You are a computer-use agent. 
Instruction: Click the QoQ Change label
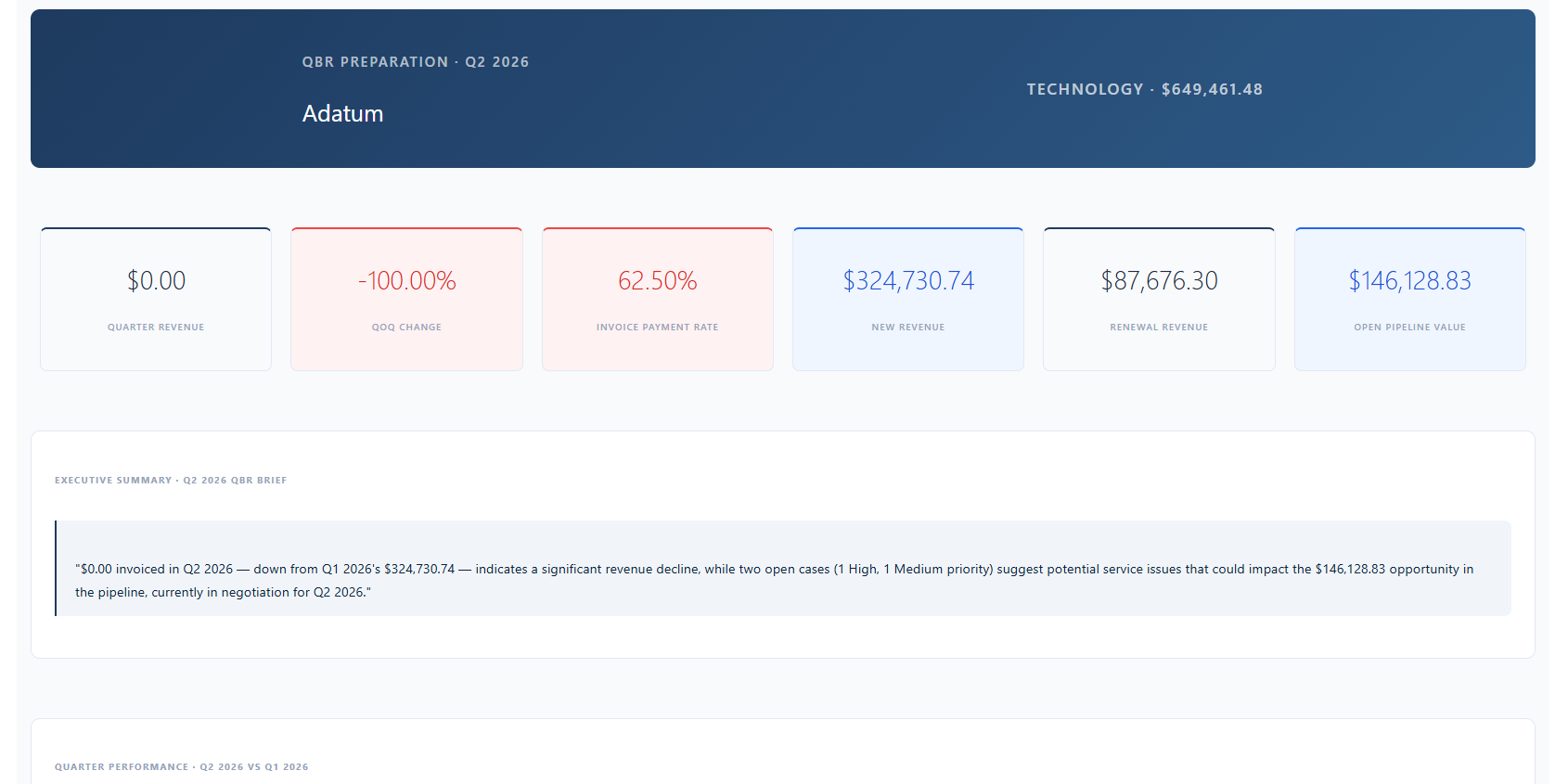pos(406,328)
